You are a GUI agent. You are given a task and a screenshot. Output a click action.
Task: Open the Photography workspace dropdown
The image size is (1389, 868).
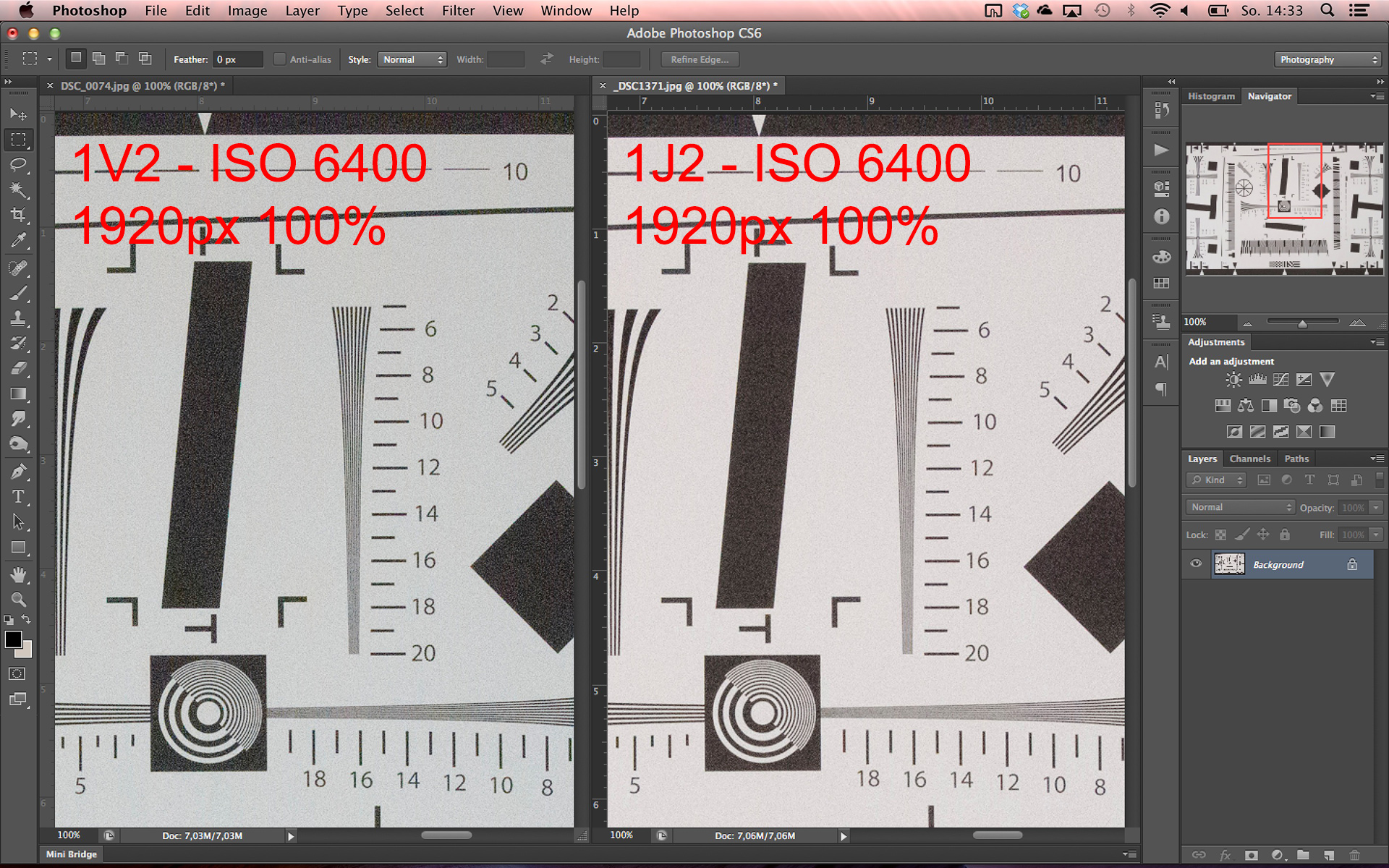(1328, 59)
